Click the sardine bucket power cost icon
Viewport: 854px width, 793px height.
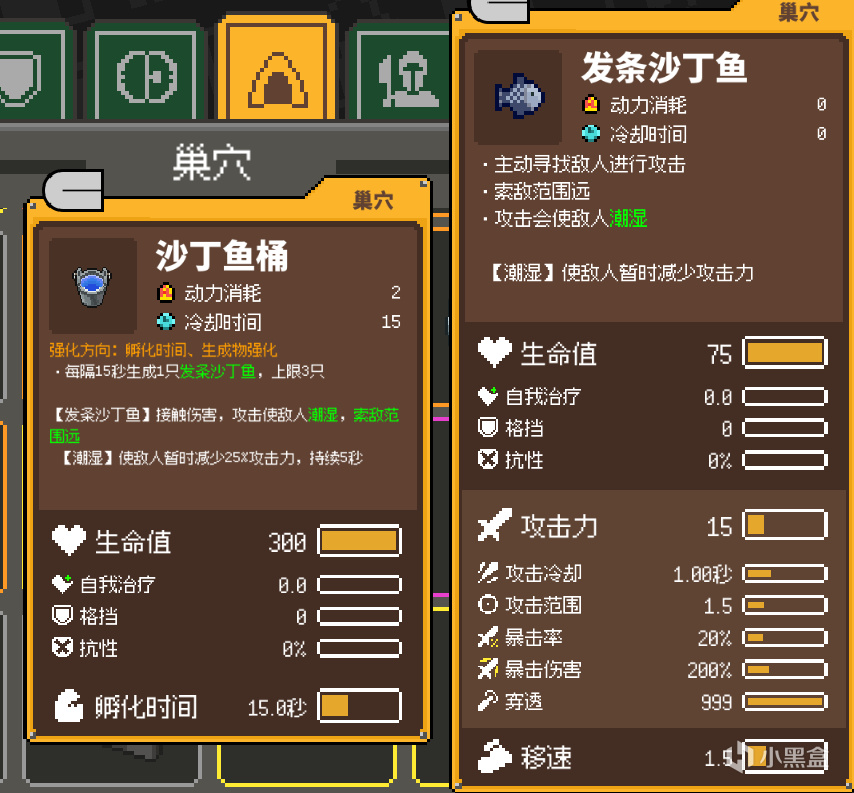tap(166, 293)
